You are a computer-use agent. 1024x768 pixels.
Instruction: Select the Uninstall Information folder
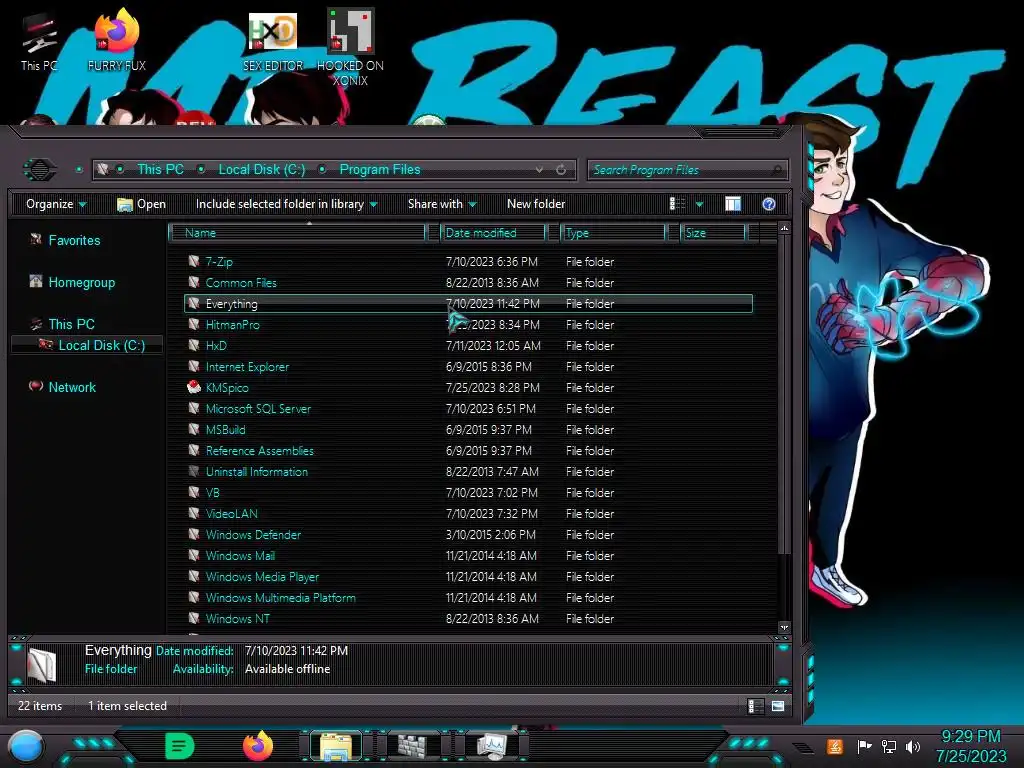257,472
